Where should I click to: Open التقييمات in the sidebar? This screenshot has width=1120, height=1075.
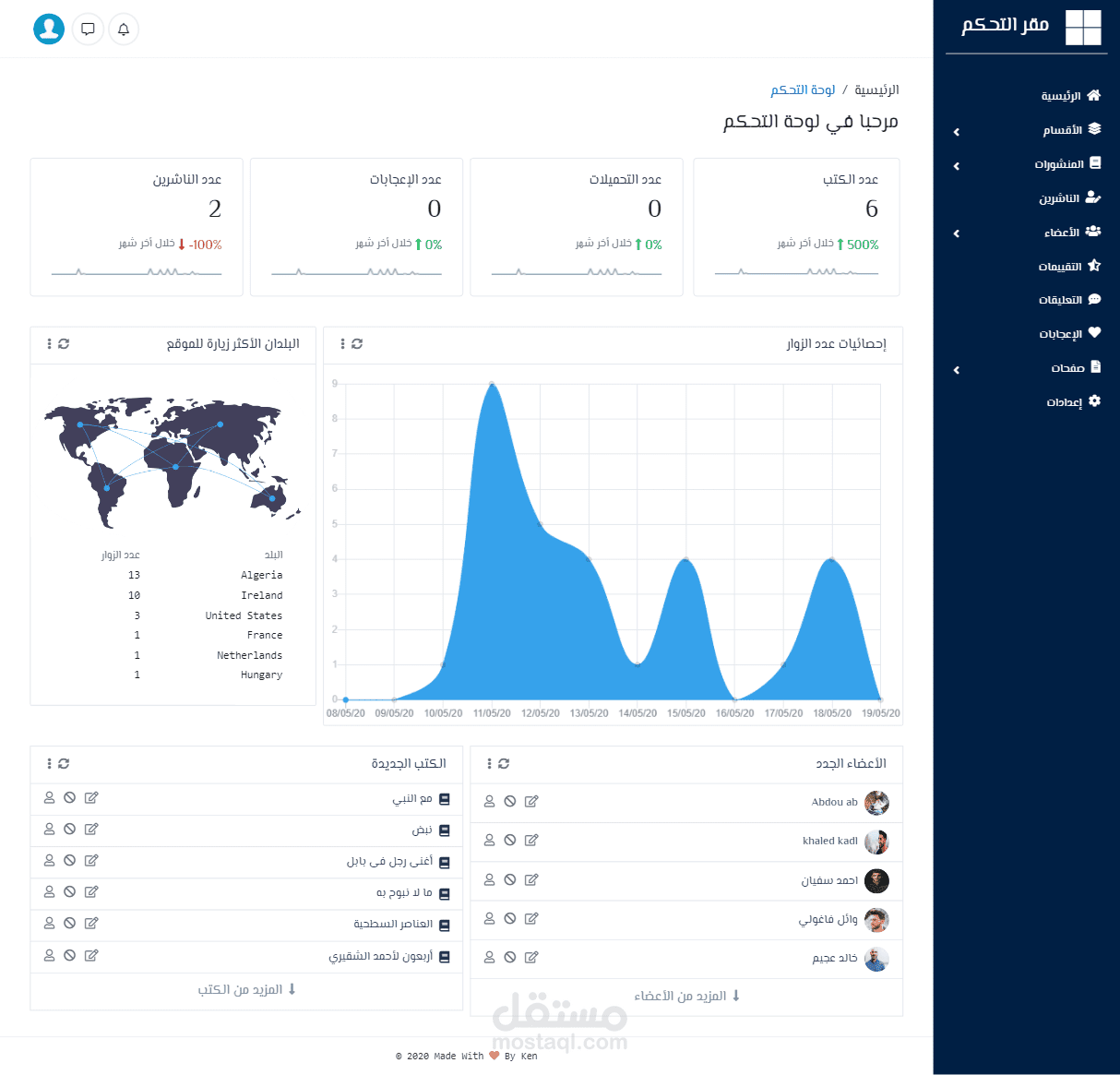(x=1069, y=267)
